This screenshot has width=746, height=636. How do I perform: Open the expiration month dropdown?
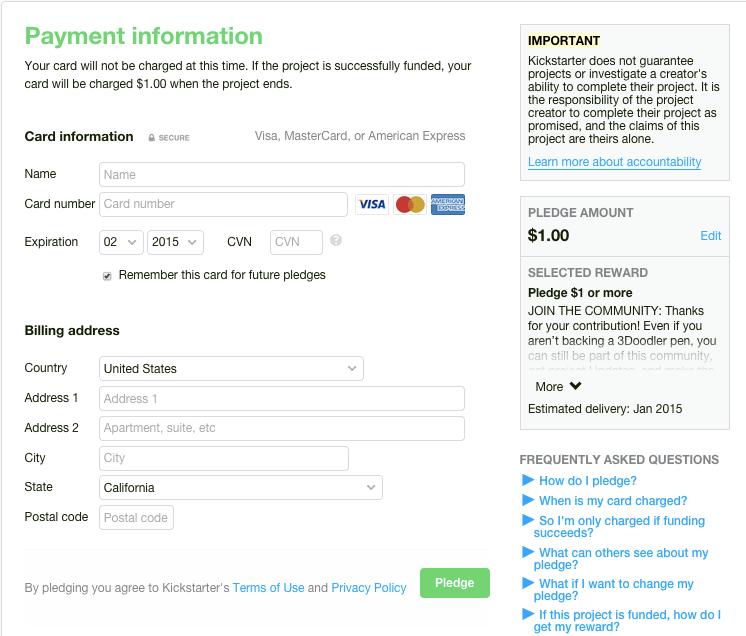pos(121,242)
